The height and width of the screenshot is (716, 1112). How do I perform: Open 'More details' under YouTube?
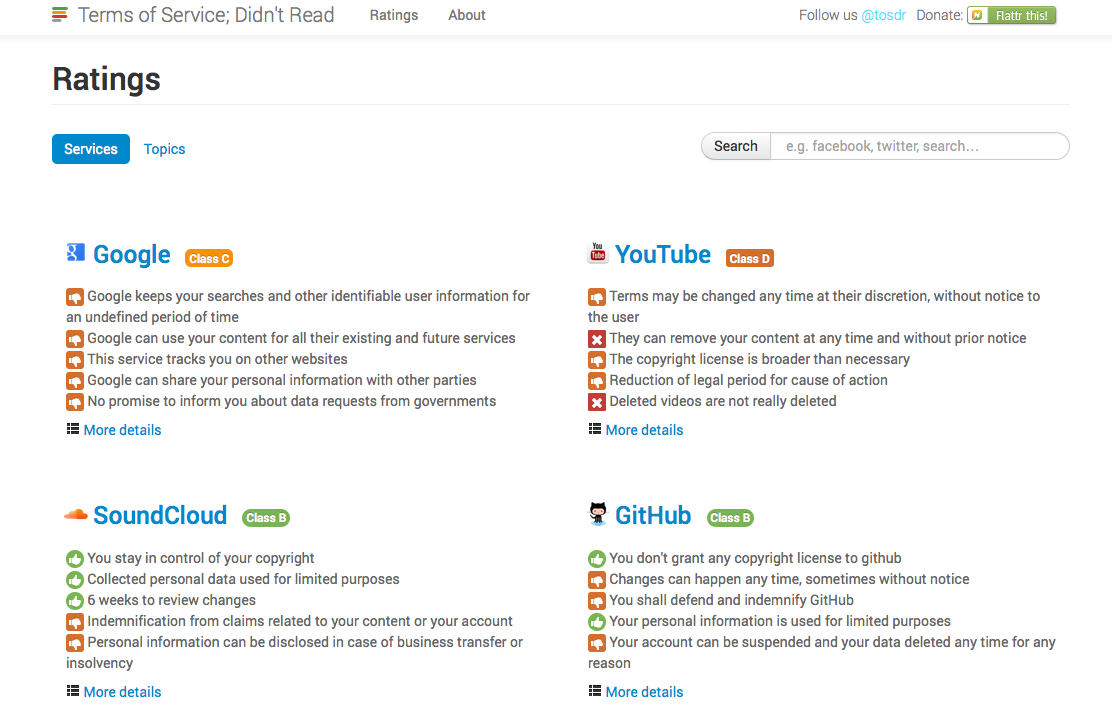[x=644, y=430]
